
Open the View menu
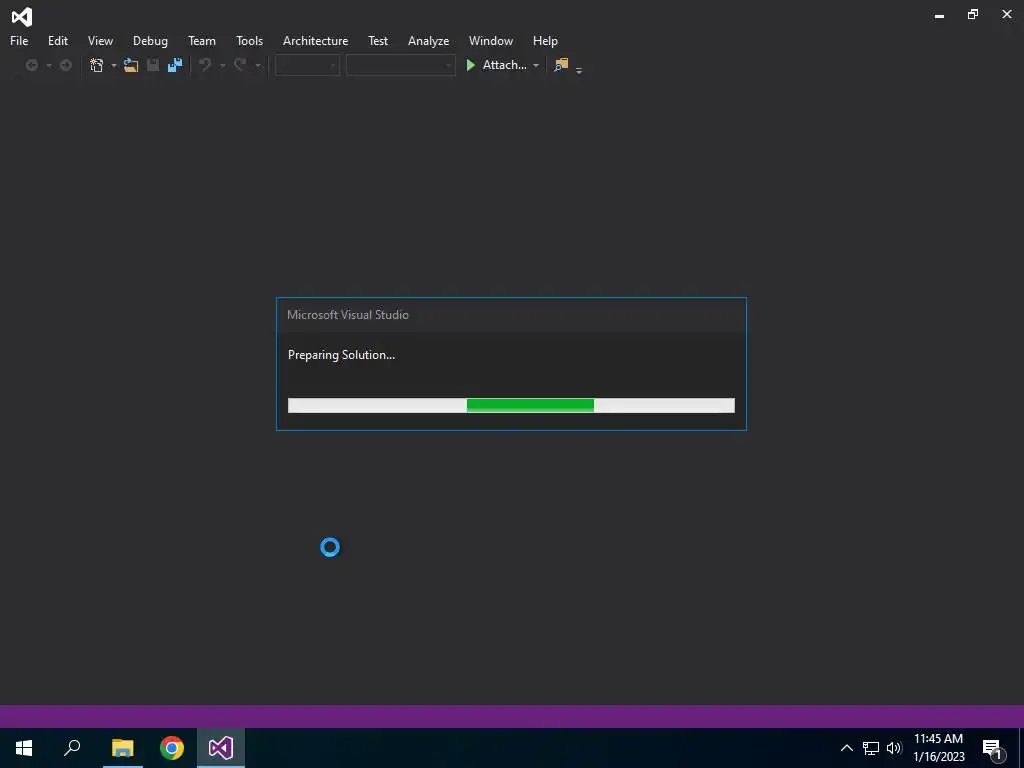tap(100, 40)
